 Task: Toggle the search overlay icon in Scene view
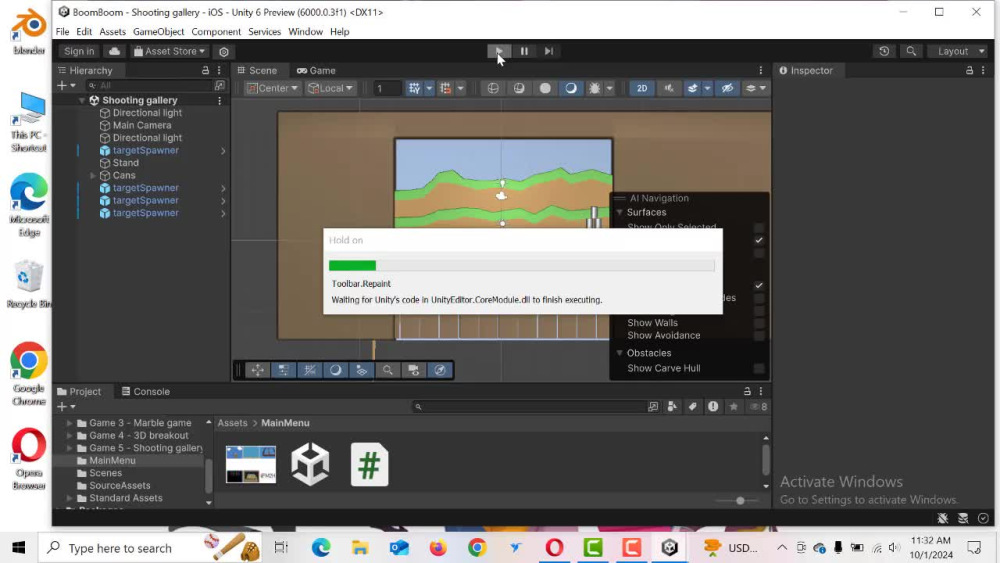[x=387, y=370]
